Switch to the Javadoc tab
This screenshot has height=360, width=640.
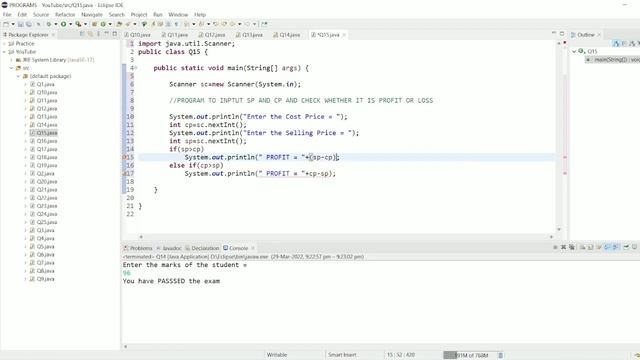click(169, 248)
